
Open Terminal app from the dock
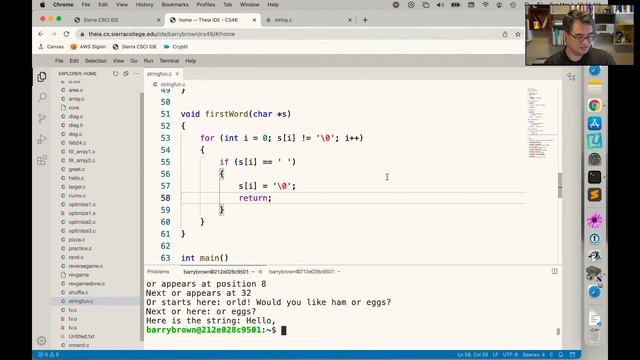(594, 177)
